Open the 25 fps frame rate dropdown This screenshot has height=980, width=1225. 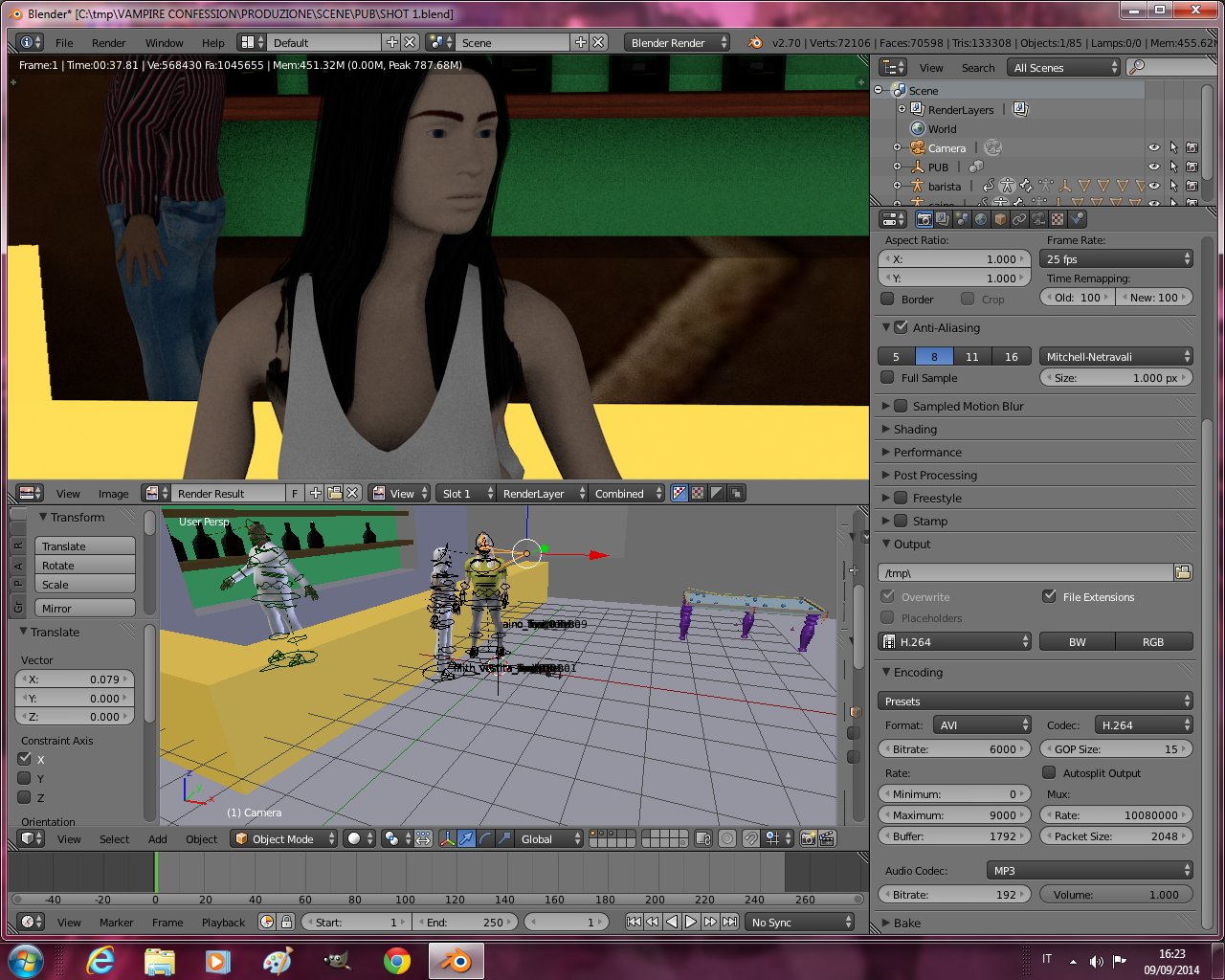1116,258
